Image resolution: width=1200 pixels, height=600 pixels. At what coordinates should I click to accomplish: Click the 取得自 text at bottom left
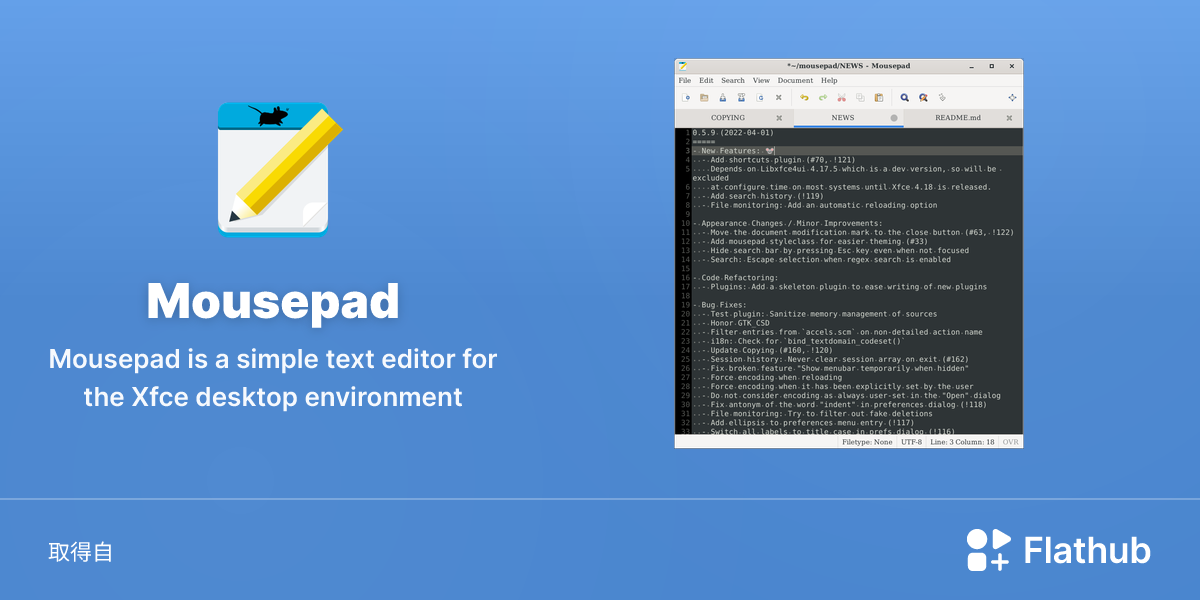tap(80, 552)
